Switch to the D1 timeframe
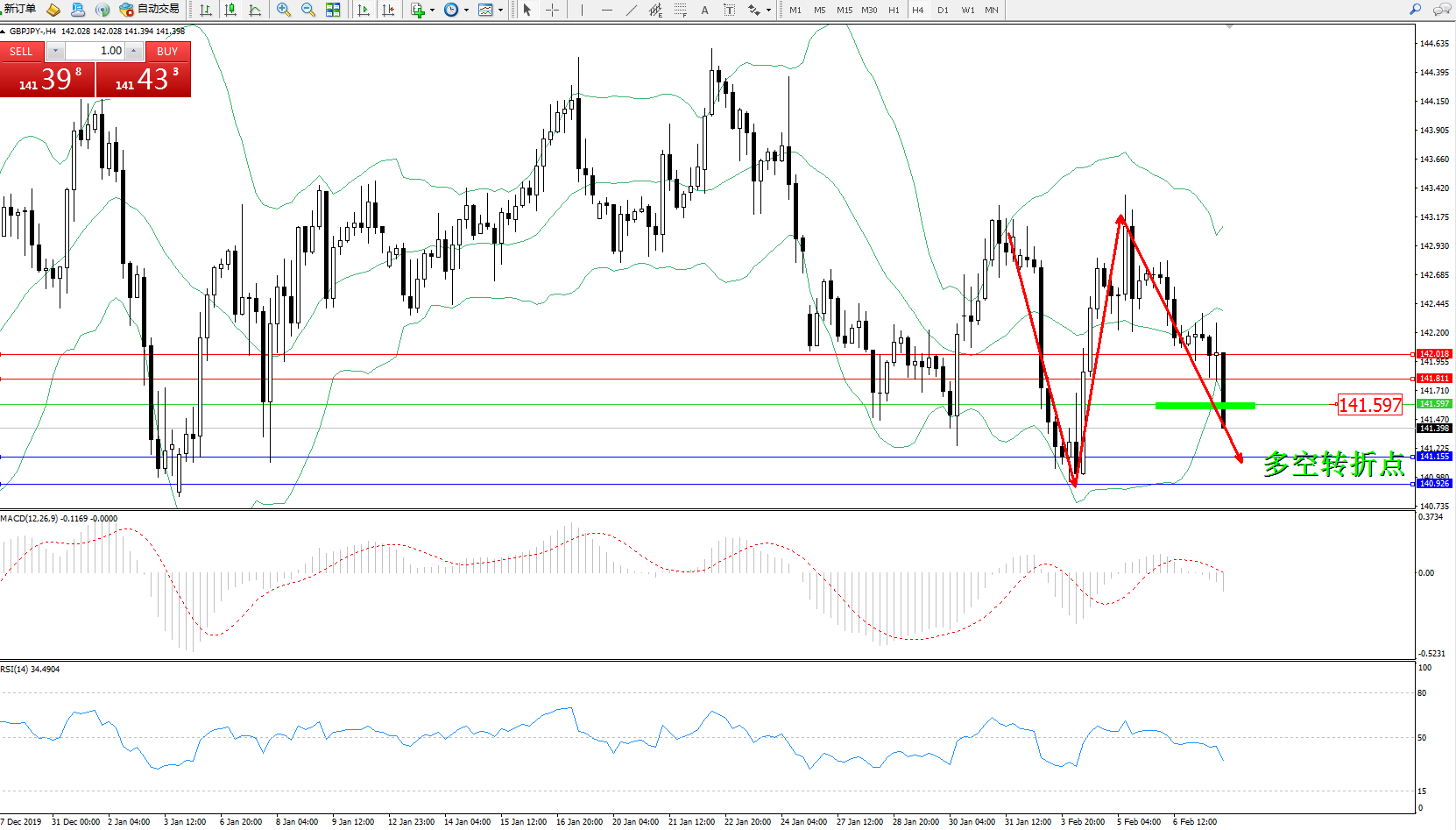The width and height of the screenshot is (1456, 830). click(x=943, y=11)
